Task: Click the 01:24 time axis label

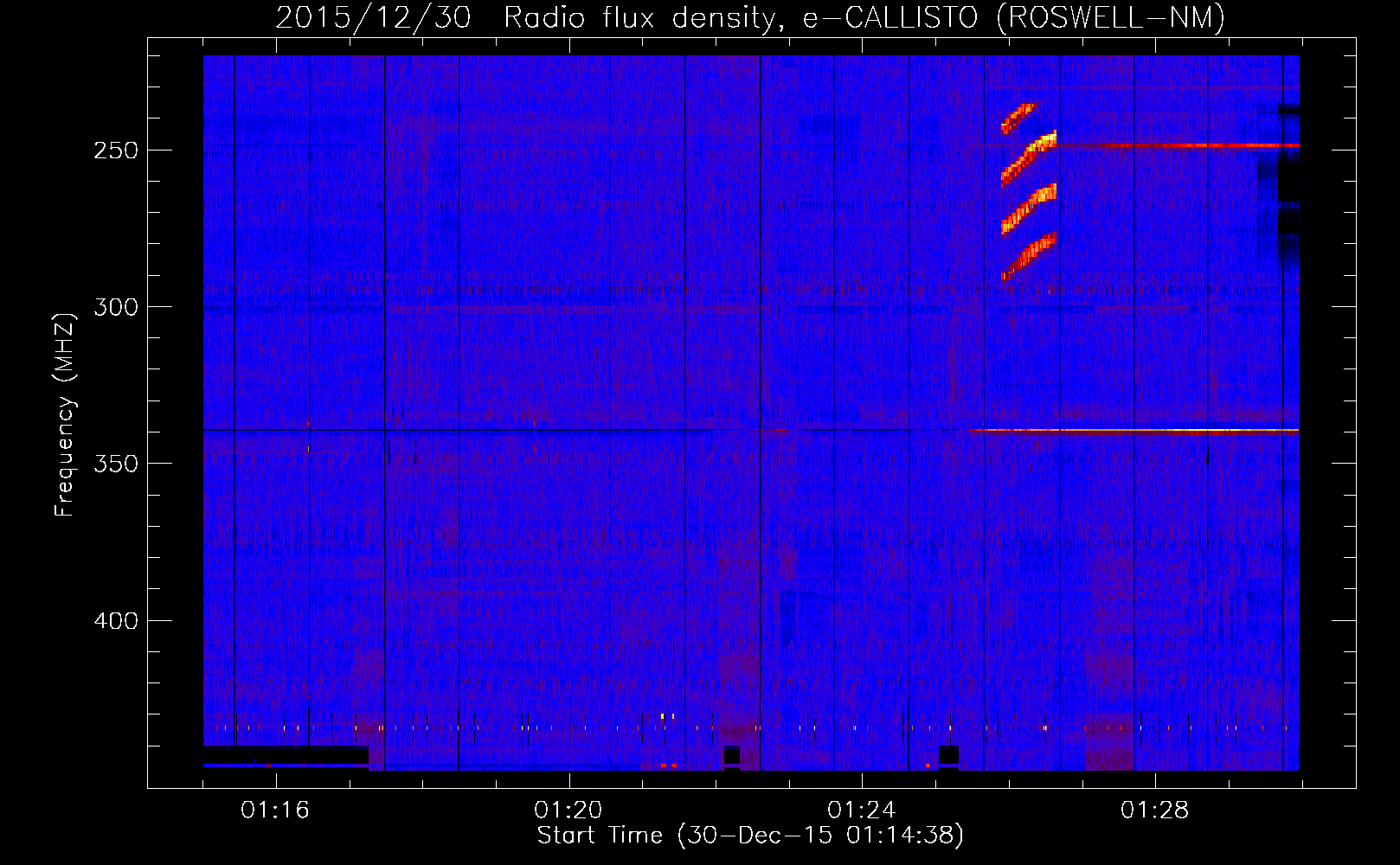Action: (862, 811)
